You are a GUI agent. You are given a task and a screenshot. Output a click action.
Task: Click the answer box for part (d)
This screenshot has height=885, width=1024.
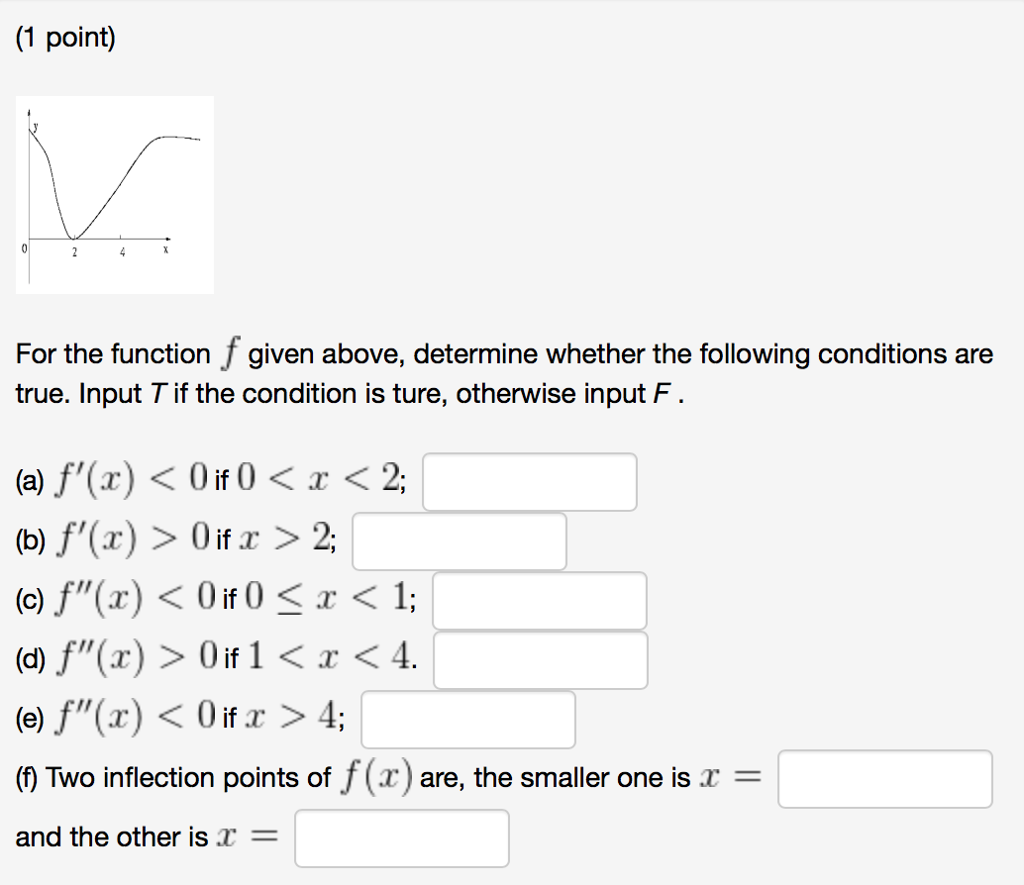[x=538, y=659]
